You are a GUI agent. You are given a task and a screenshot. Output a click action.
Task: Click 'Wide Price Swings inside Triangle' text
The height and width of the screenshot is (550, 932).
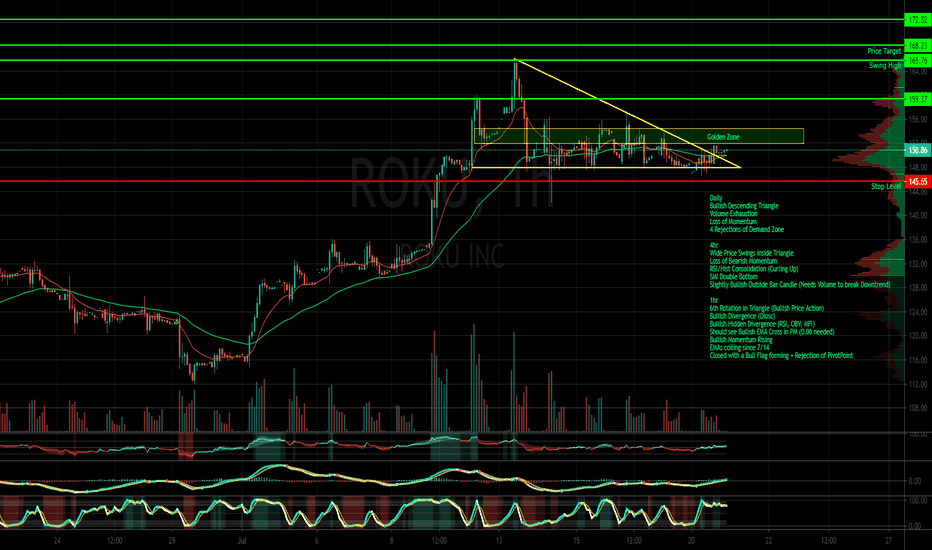[751, 253]
